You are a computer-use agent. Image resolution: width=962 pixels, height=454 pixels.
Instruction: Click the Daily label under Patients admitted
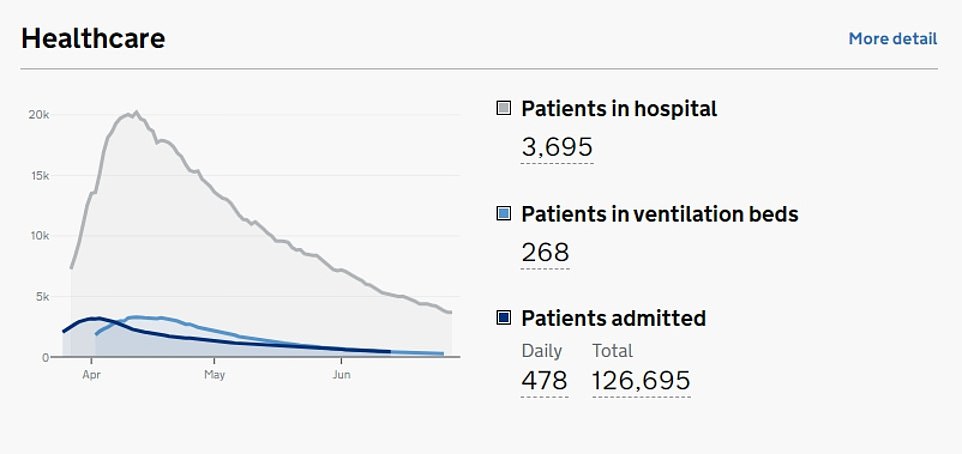pos(542,351)
